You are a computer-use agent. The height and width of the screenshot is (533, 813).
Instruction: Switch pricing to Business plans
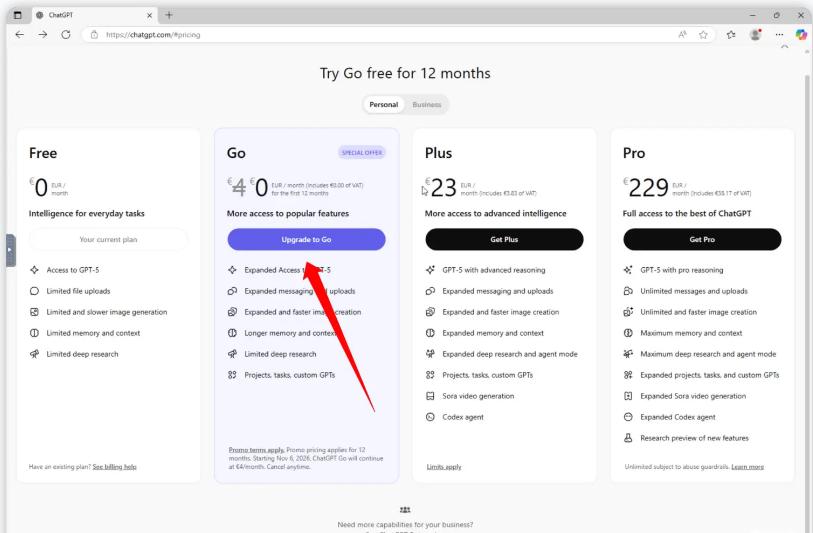(x=427, y=104)
